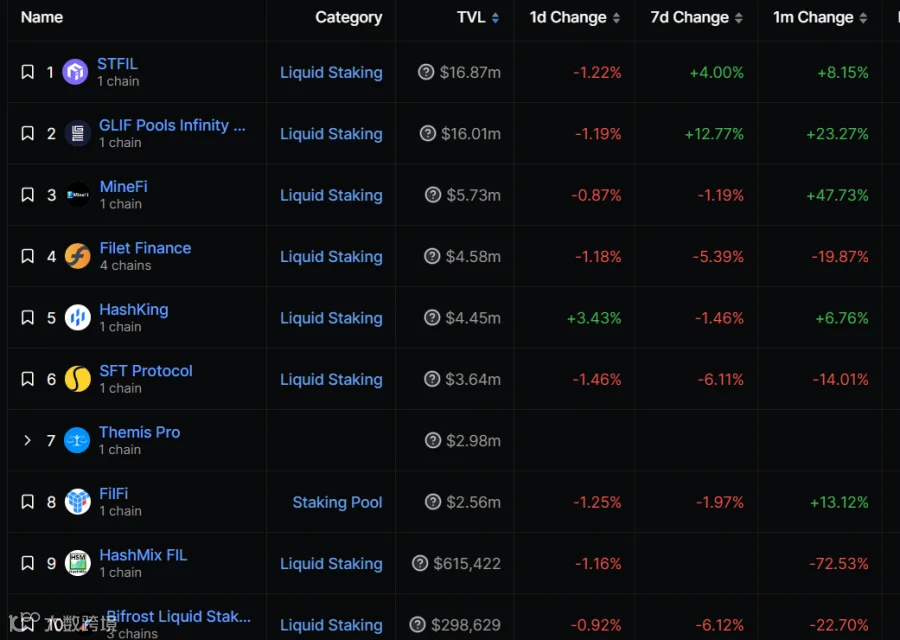Click the MineFi logo icon
Viewport: 900px width, 640px height.
77,195
